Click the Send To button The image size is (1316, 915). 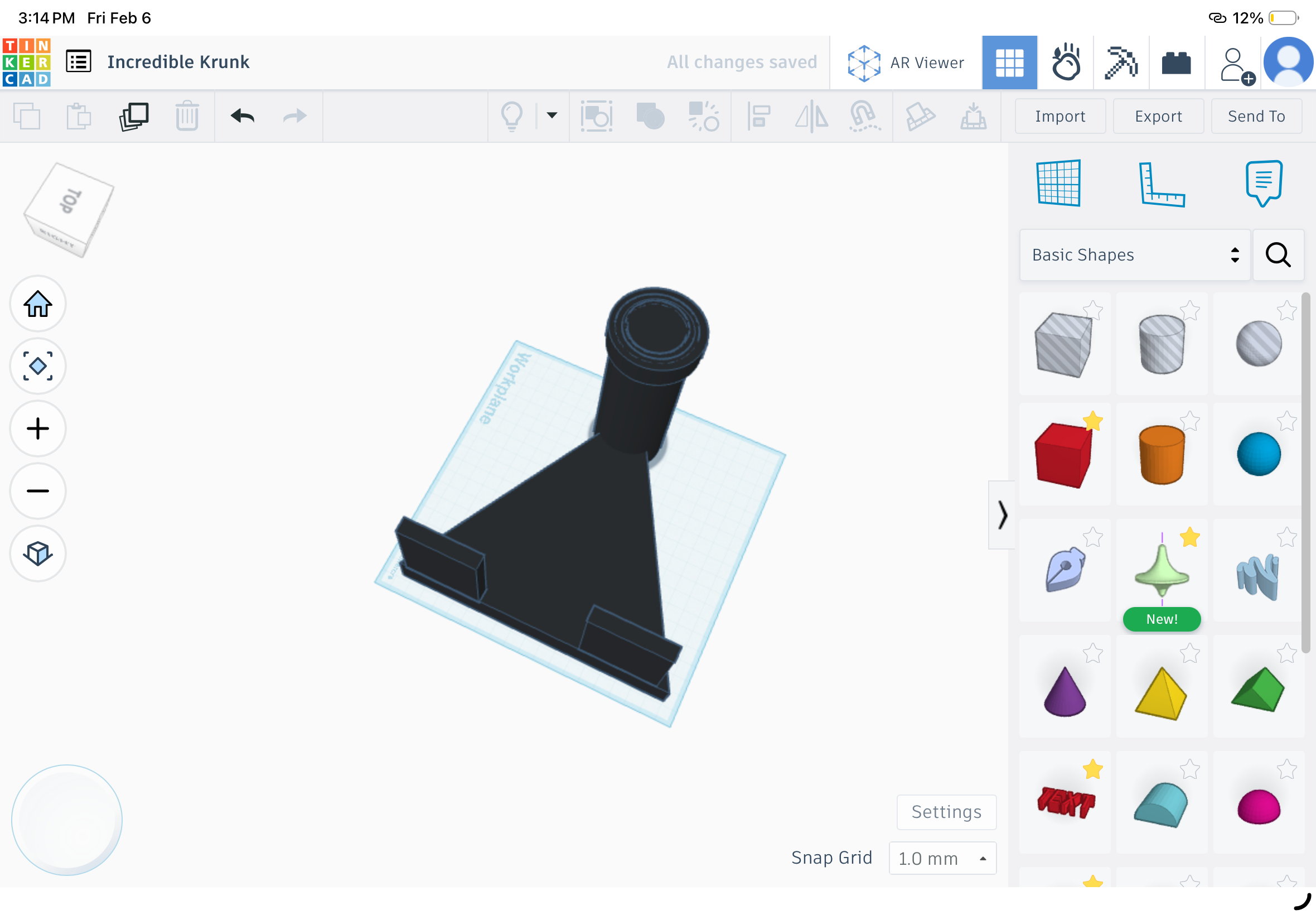coord(1256,117)
